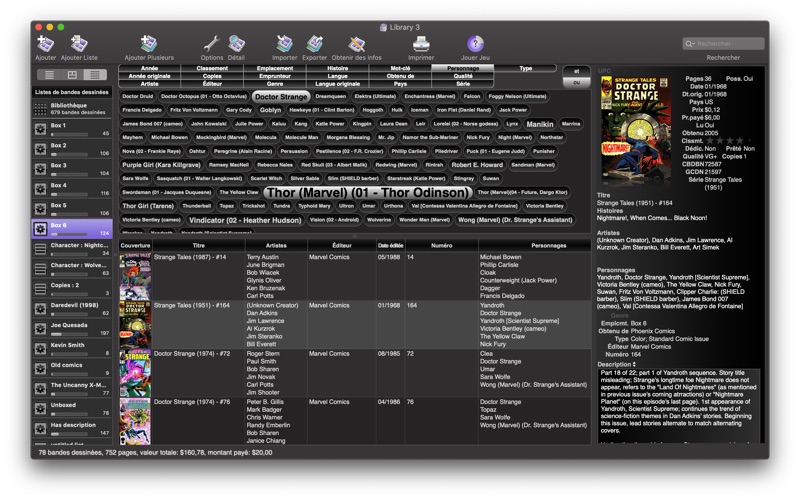Click the gear icon for Kevin Smith

(x=40, y=348)
